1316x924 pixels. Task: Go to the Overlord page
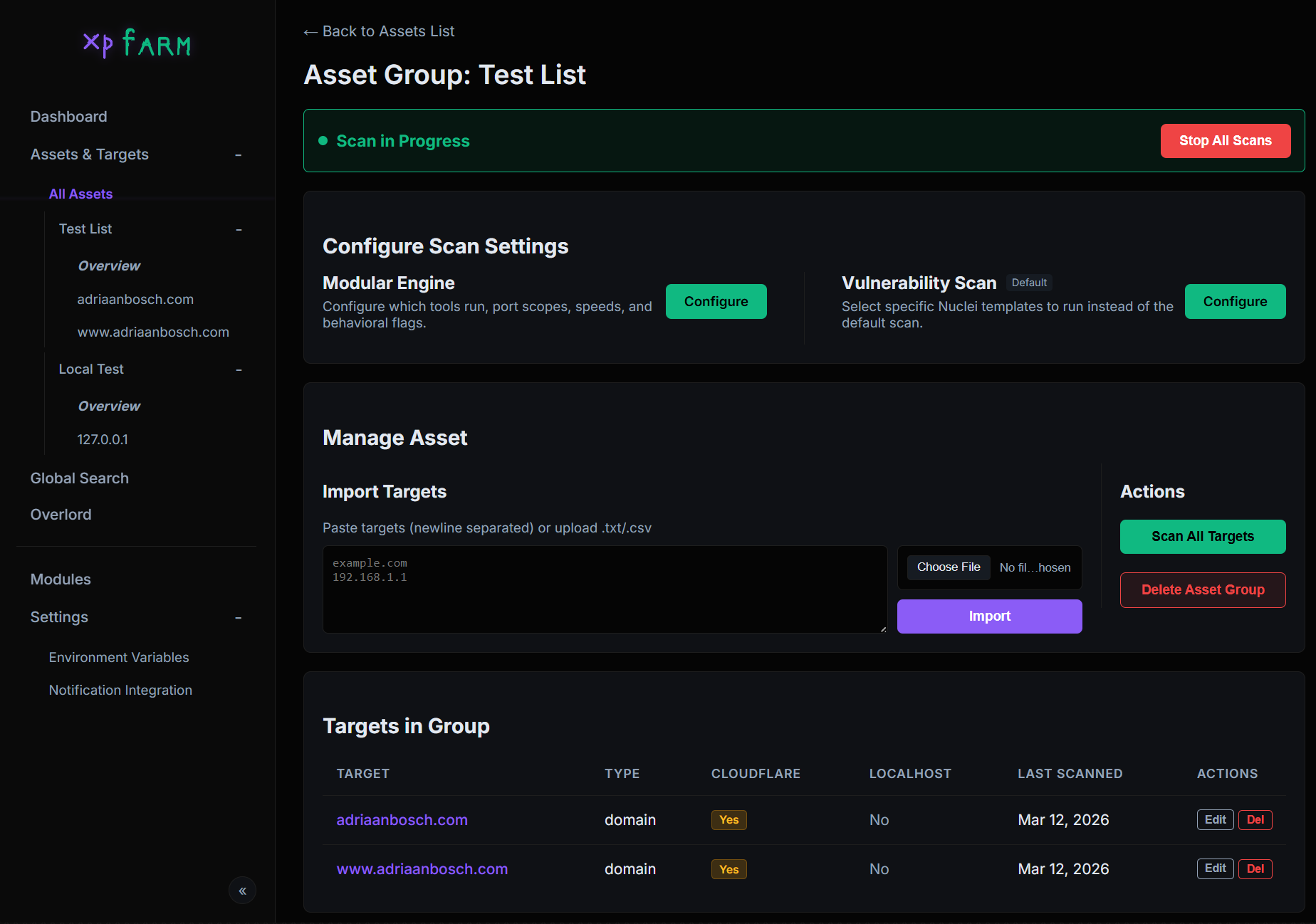61,515
